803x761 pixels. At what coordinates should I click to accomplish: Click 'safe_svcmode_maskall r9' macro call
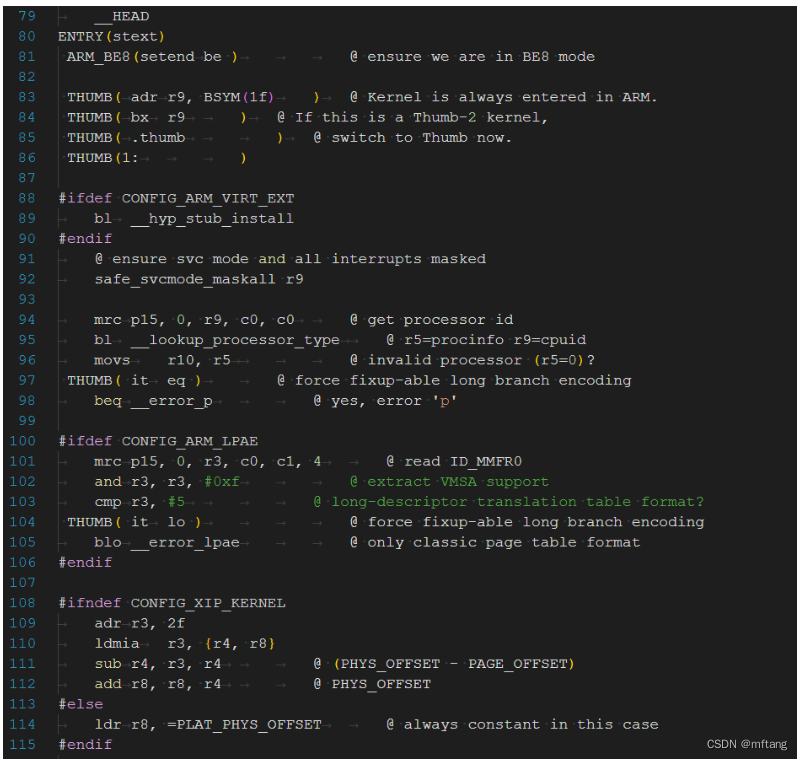(199, 280)
